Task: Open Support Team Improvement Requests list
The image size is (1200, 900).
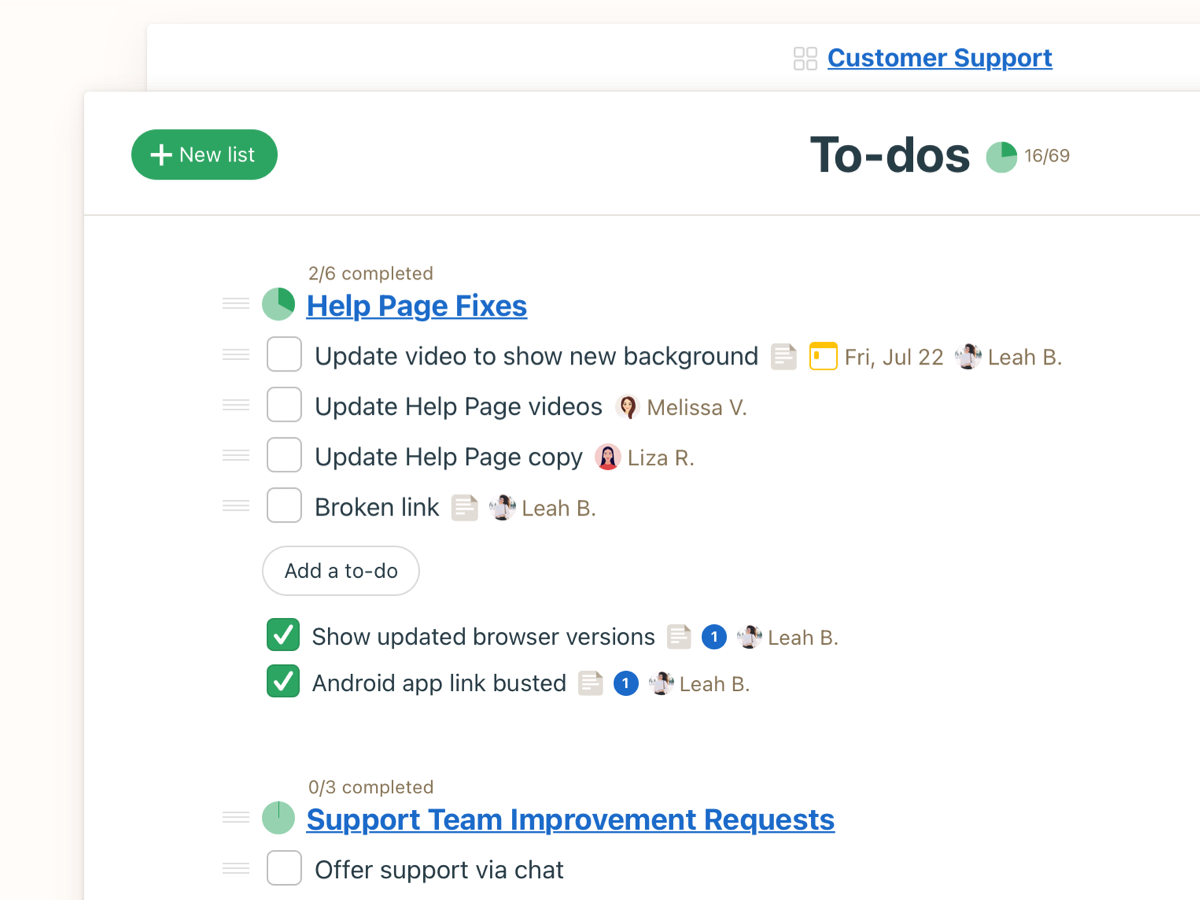Action: click(x=570, y=820)
